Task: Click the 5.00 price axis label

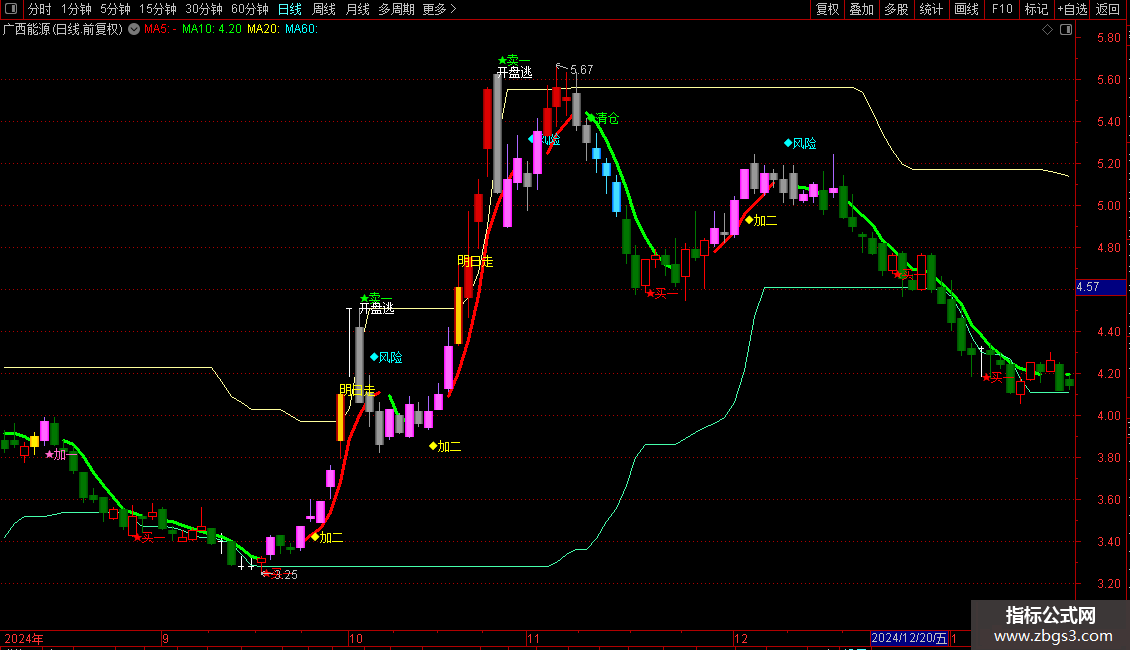Action: pos(1108,206)
